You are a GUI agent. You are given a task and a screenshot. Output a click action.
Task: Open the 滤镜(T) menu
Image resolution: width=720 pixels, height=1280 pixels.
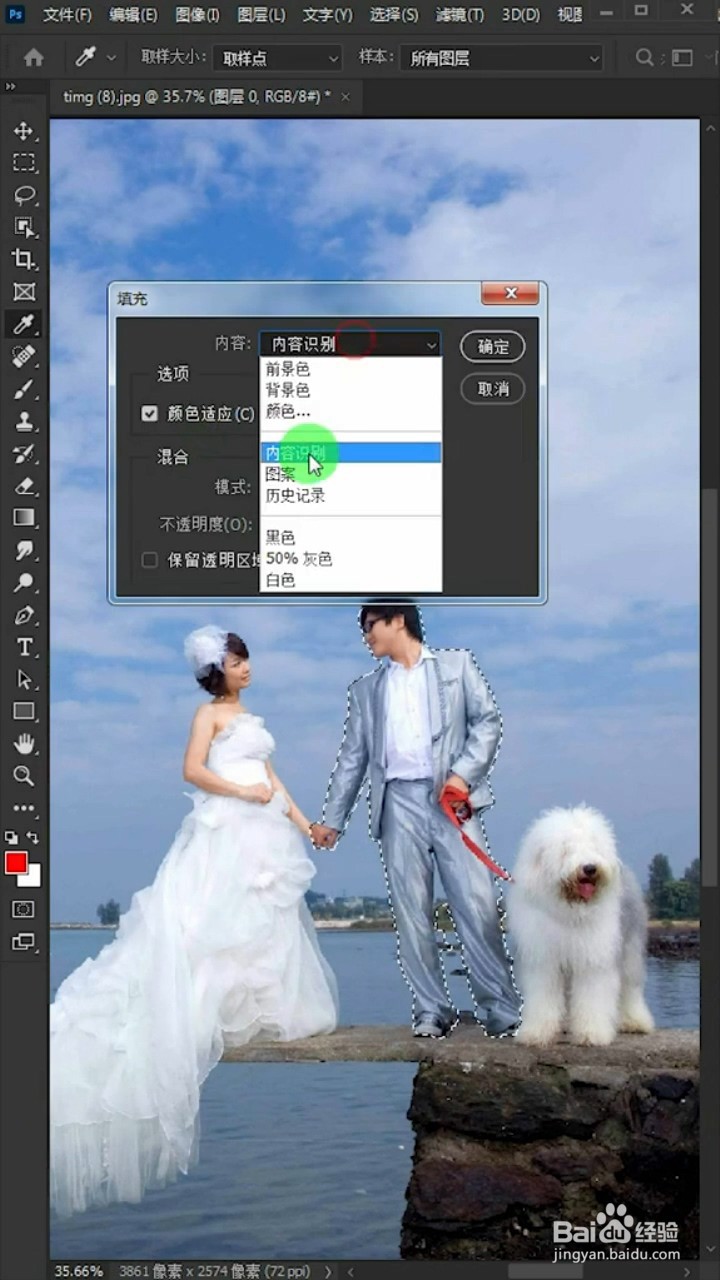pos(460,15)
